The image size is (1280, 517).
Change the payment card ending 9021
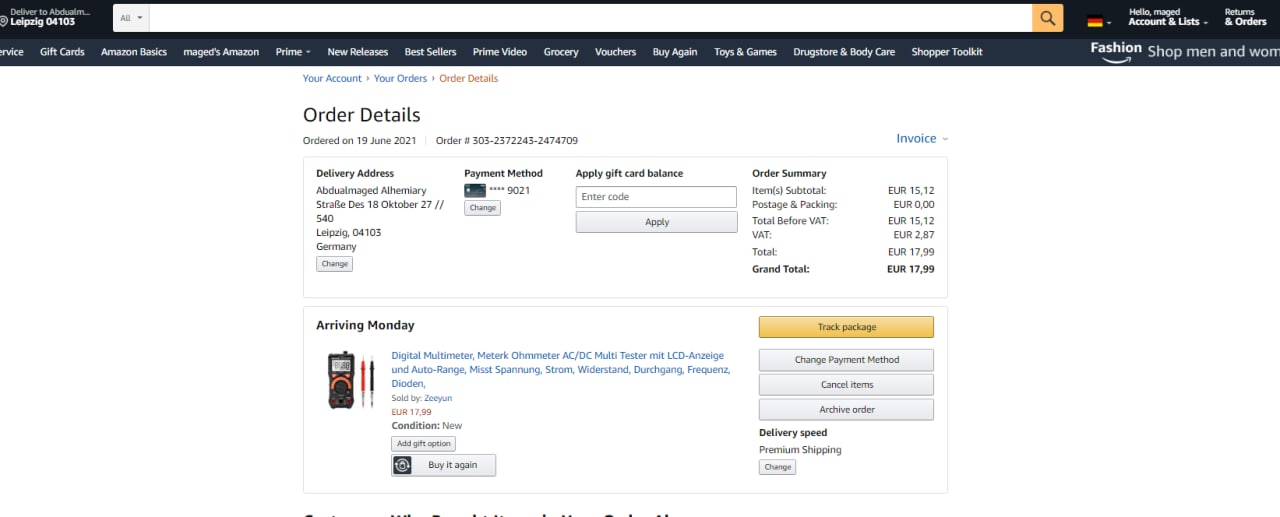[x=482, y=208]
